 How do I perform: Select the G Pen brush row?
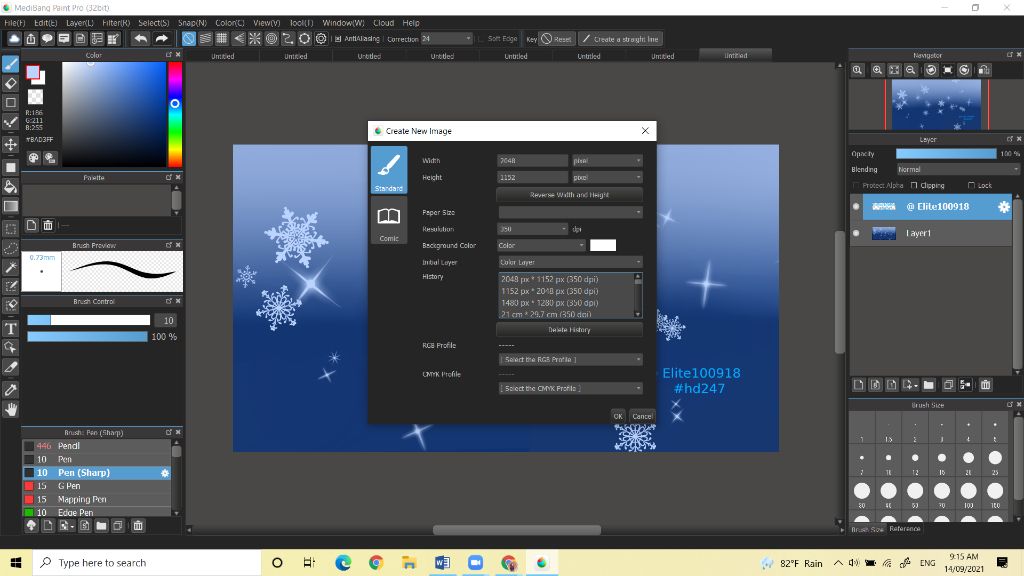coord(97,487)
